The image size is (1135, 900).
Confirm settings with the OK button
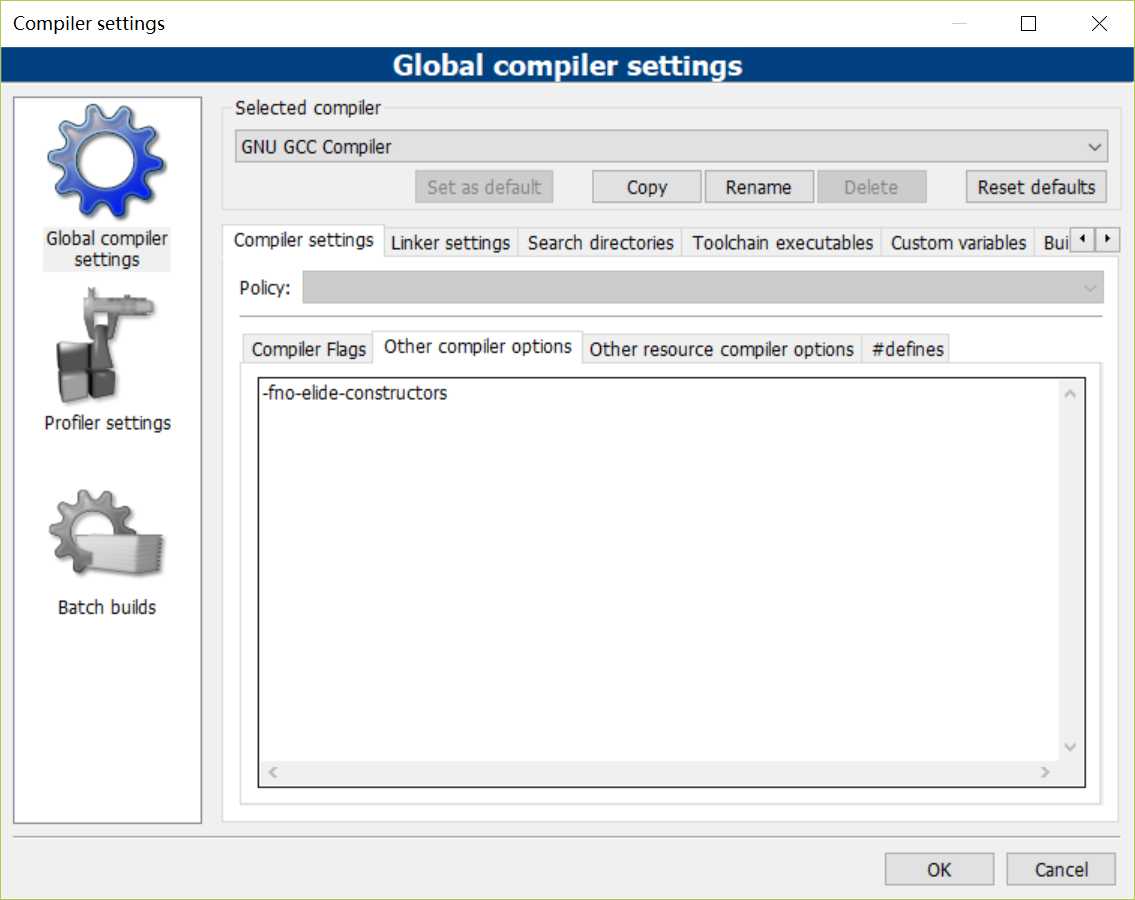point(939,869)
